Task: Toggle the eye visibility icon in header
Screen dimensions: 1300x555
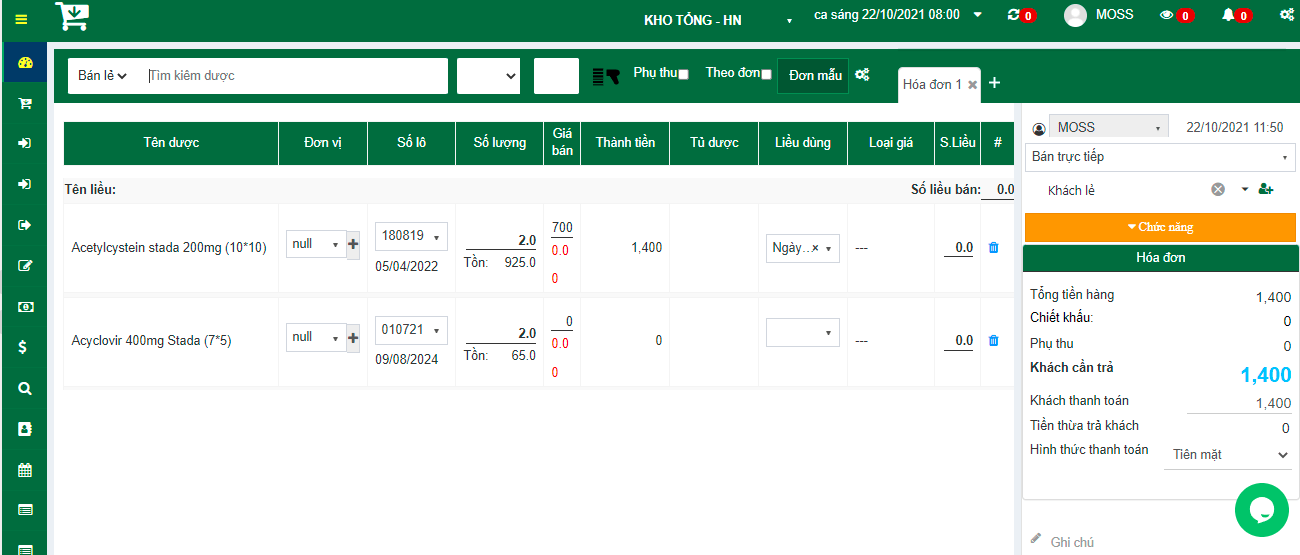Action: point(1166,15)
